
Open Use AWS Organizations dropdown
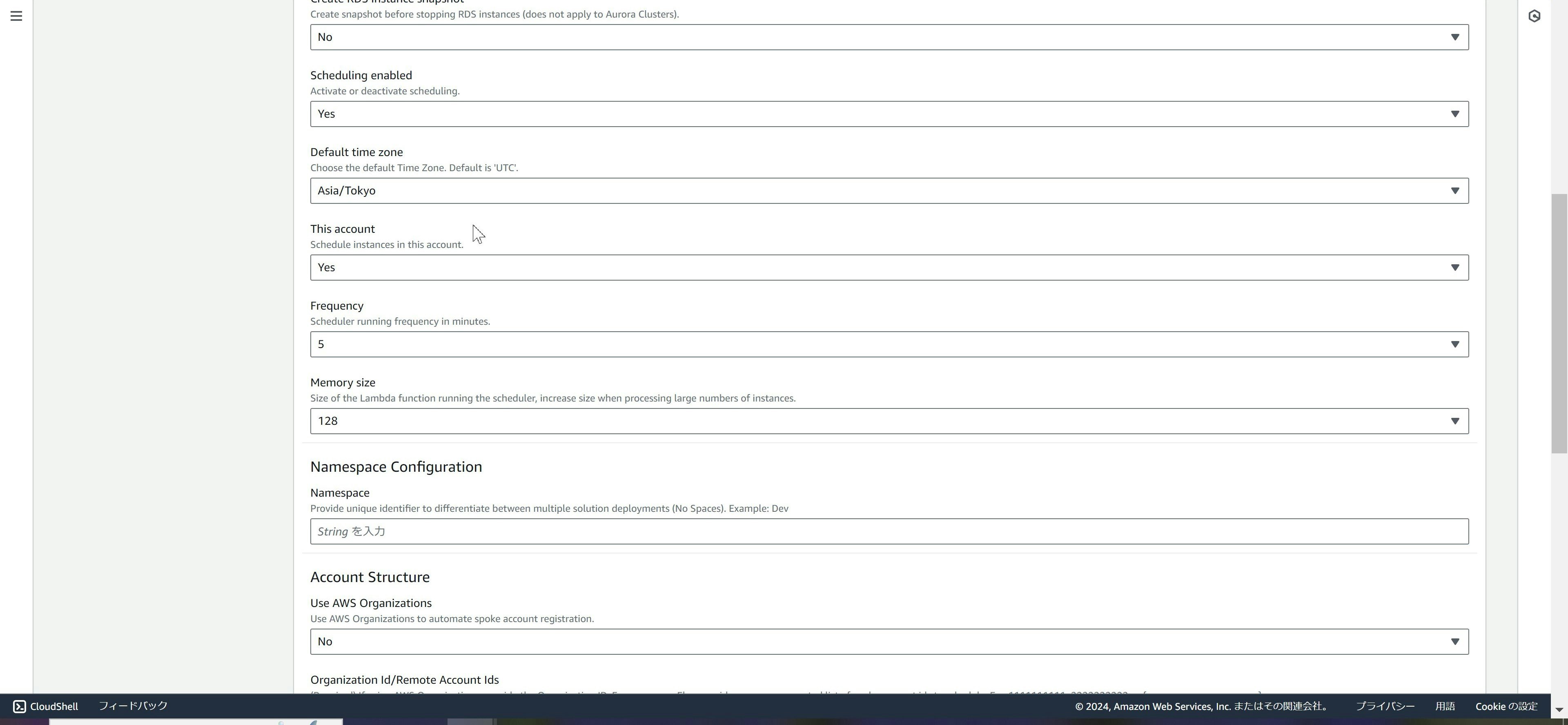(x=889, y=642)
